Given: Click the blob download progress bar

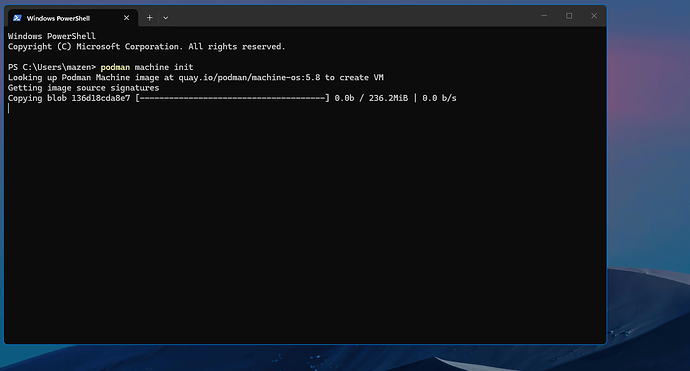Looking at the screenshot, I should (232, 98).
